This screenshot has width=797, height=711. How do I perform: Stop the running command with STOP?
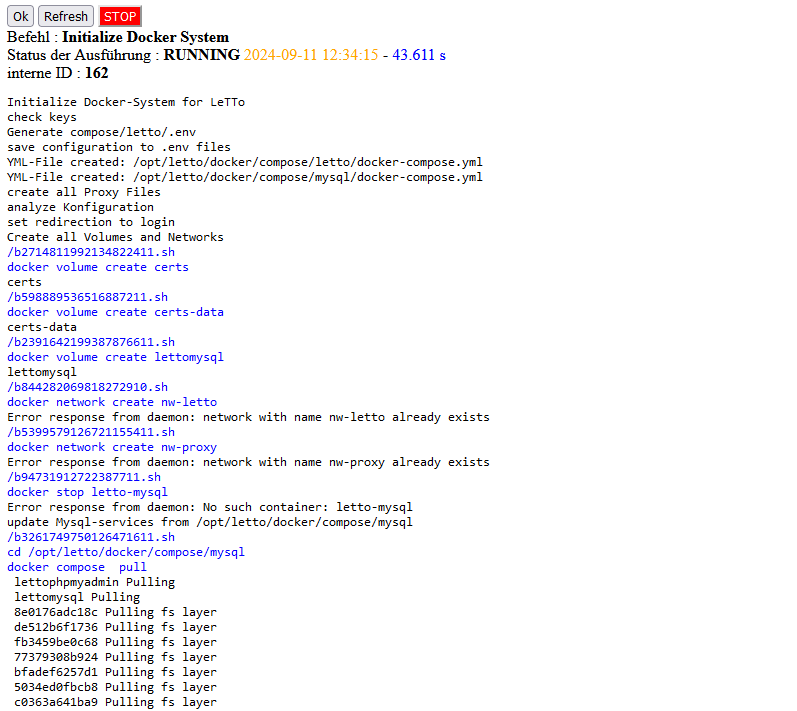pos(120,16)
